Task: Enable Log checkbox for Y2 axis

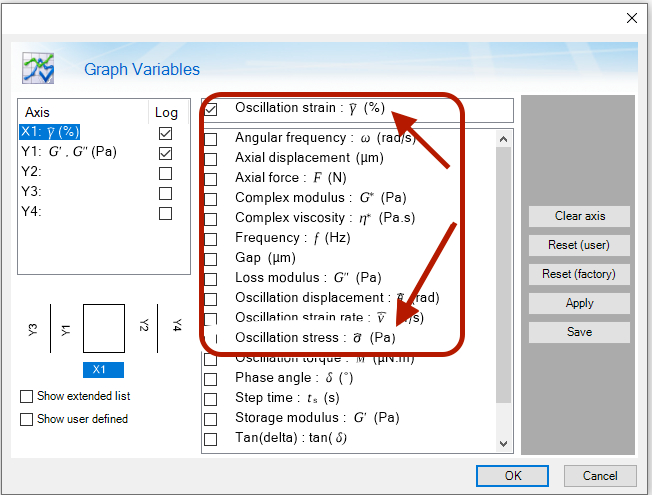Action: coord(165,173)
